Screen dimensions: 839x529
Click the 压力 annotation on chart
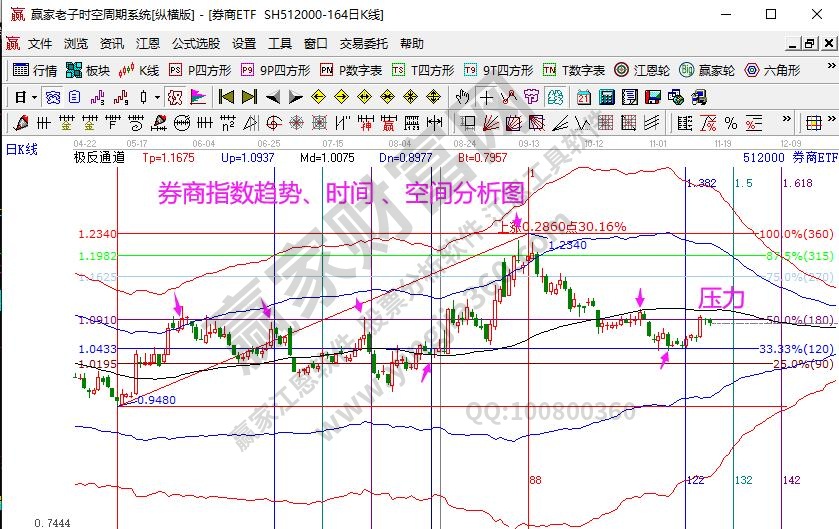click(721, 297)
